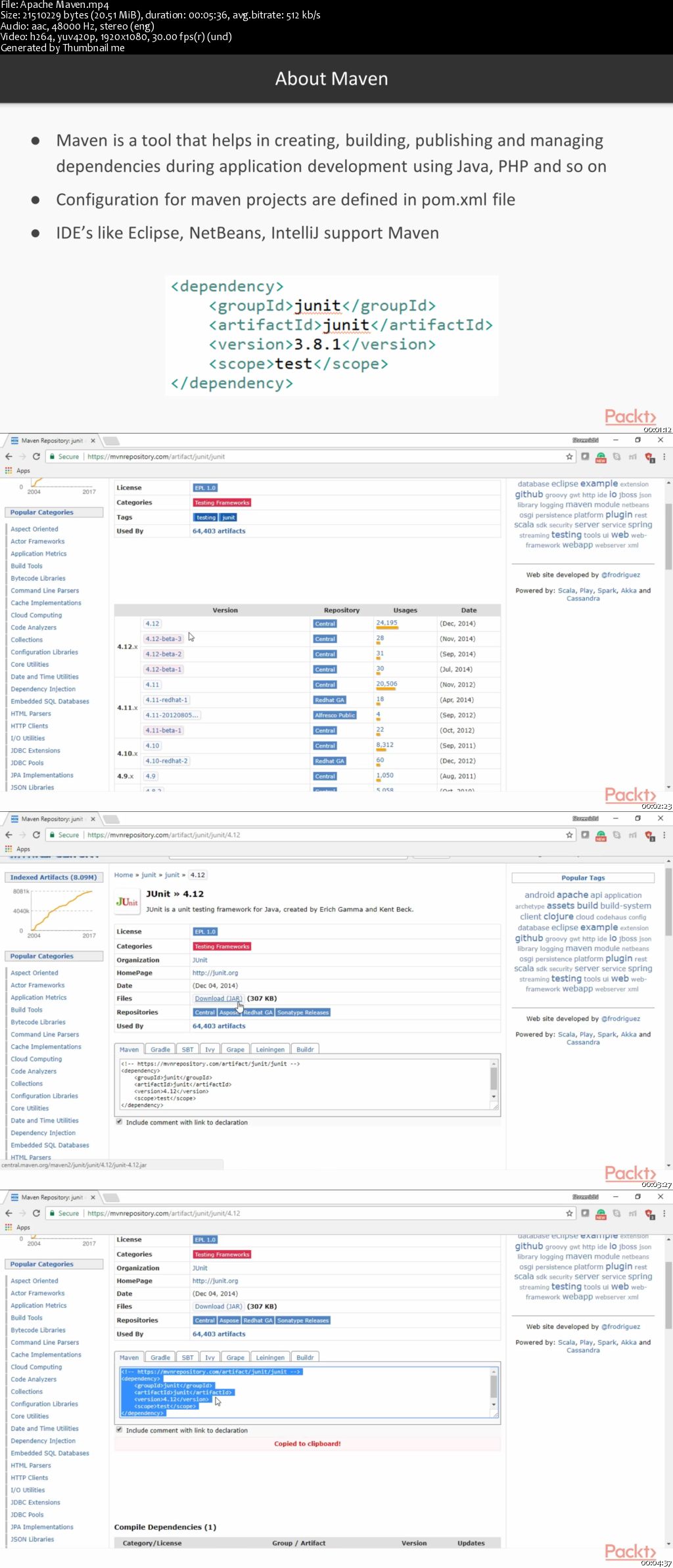673x1568 pixels.
Task: Go back in the 00:02:23 browser frame
Action: pos(9,457)
